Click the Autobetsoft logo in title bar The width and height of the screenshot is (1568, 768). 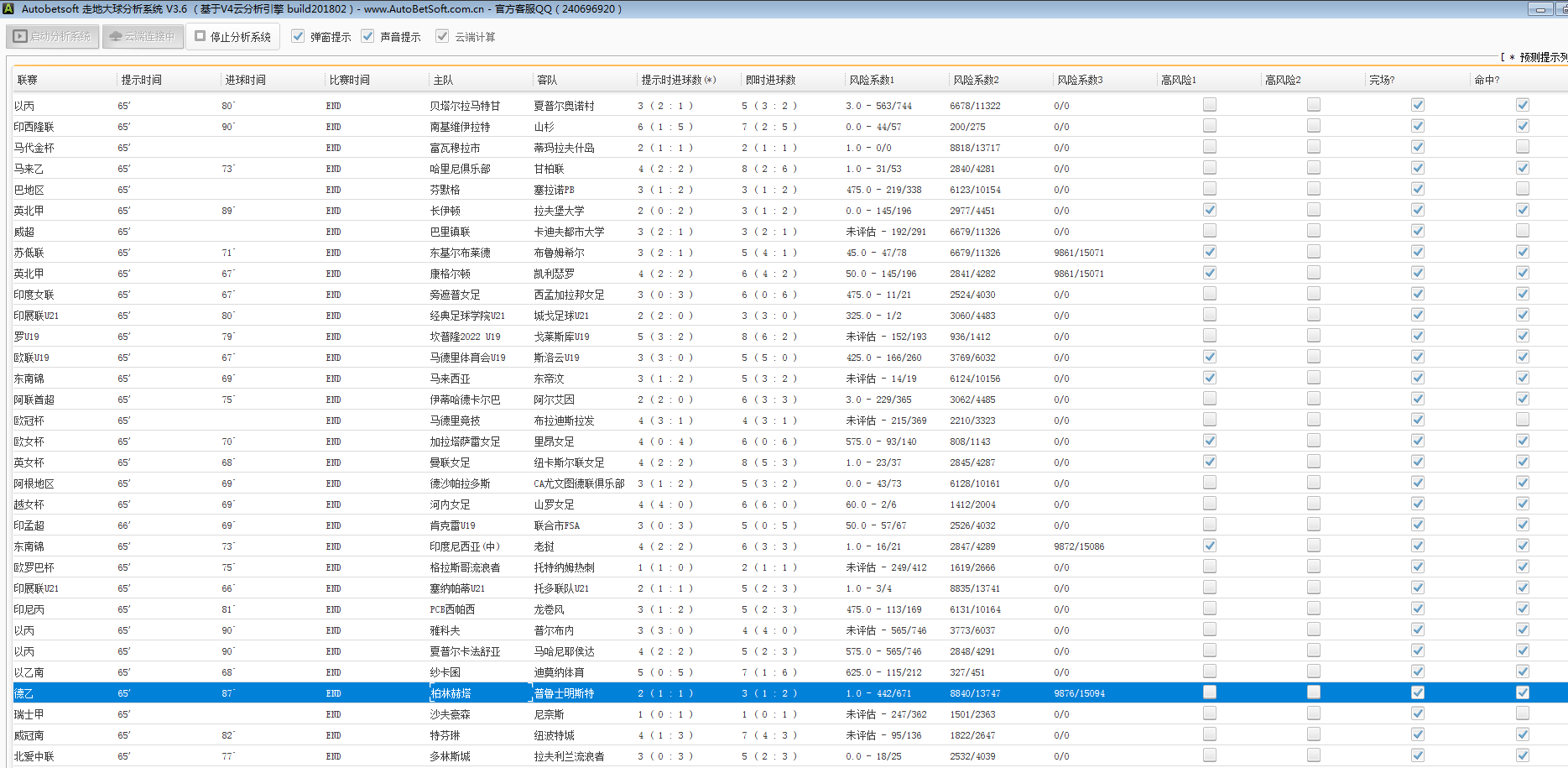click(x=9, y=9)
